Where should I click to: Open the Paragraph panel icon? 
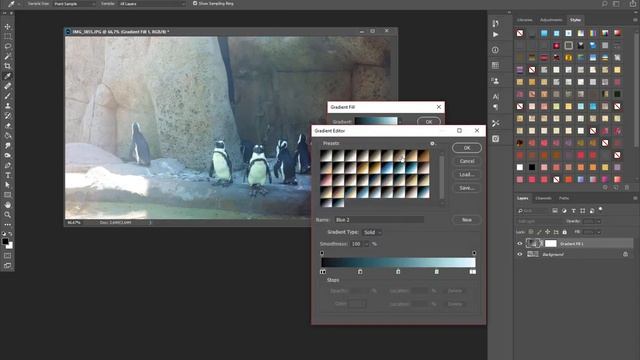(x=496, y=107)
